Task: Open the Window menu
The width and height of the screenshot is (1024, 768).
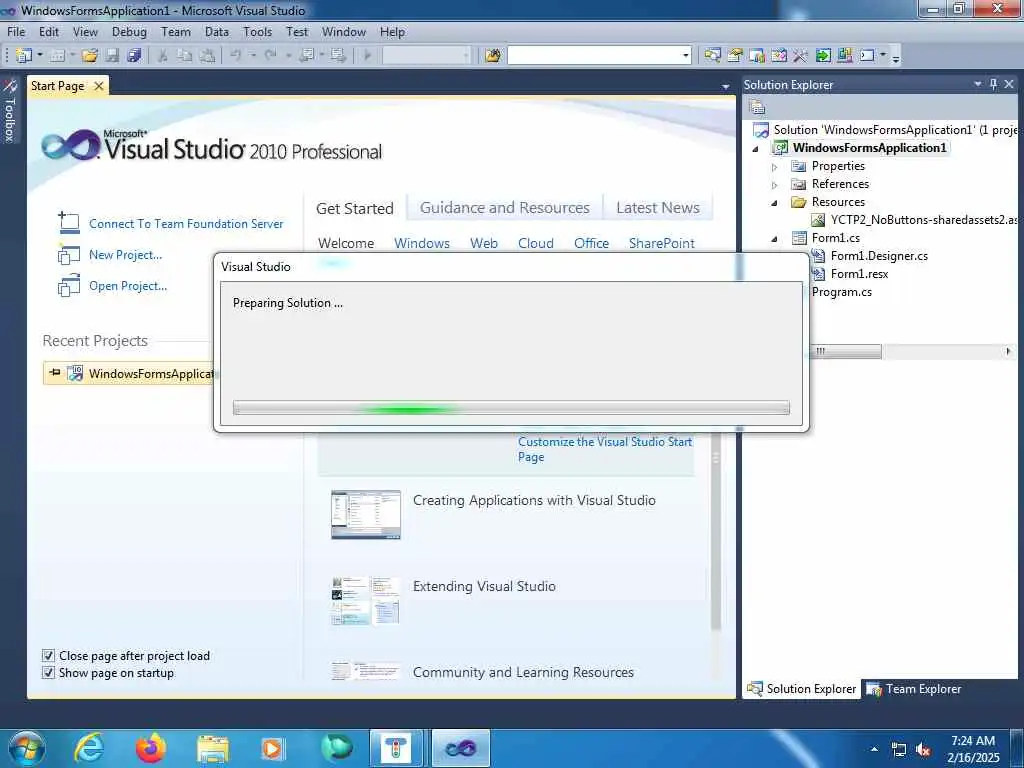Action: pos(344,31)
